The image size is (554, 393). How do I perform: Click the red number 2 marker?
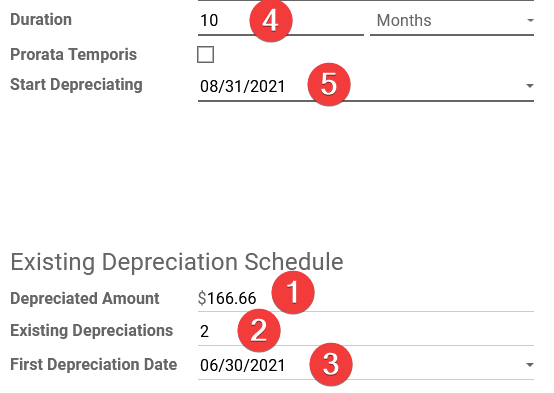point(259,330)
